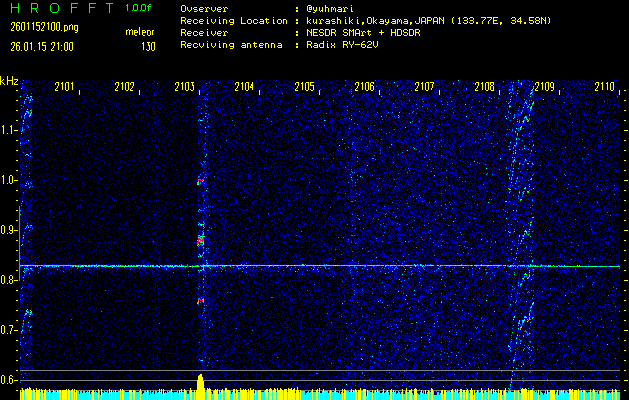Click the 2108 time marker
The width and height of the screenshot is (629, 400).
point(484,86)
